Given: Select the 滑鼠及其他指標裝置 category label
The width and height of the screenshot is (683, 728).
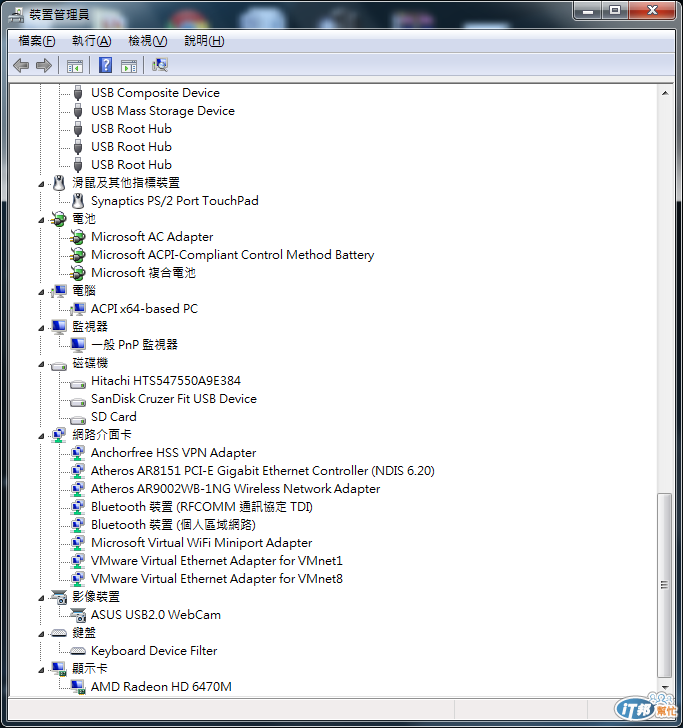Looking at the screenshot, I should point(126,183).
